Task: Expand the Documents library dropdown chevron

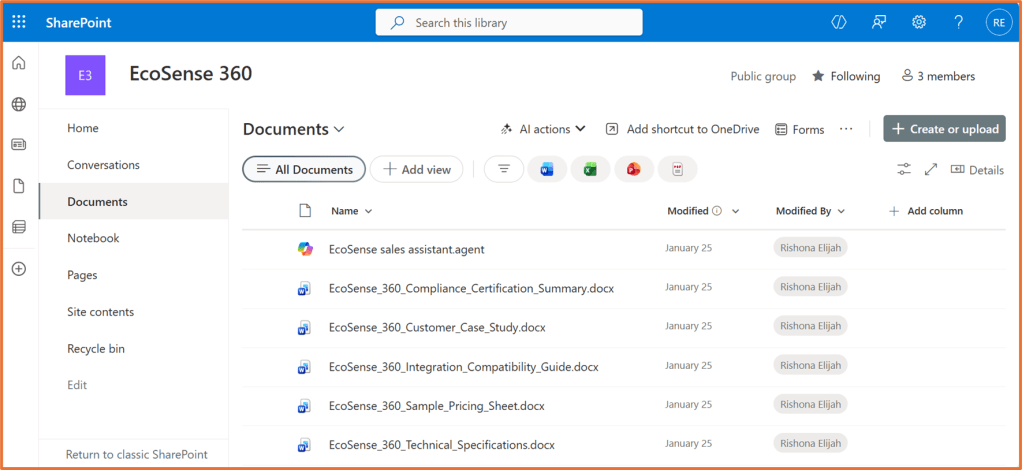Action: tap(339, 130)
